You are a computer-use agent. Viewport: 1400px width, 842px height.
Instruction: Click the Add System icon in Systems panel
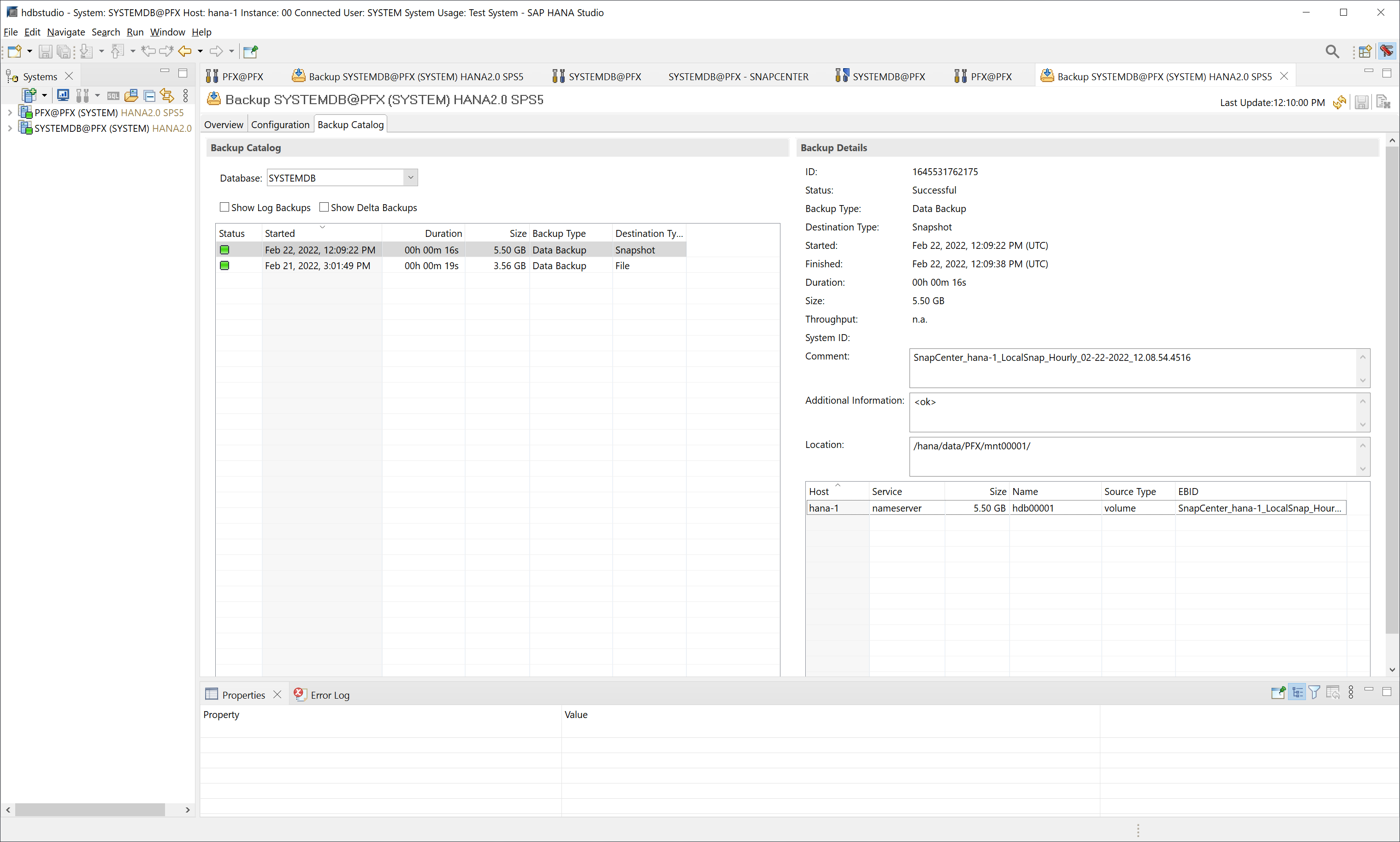tap(29, 95)
